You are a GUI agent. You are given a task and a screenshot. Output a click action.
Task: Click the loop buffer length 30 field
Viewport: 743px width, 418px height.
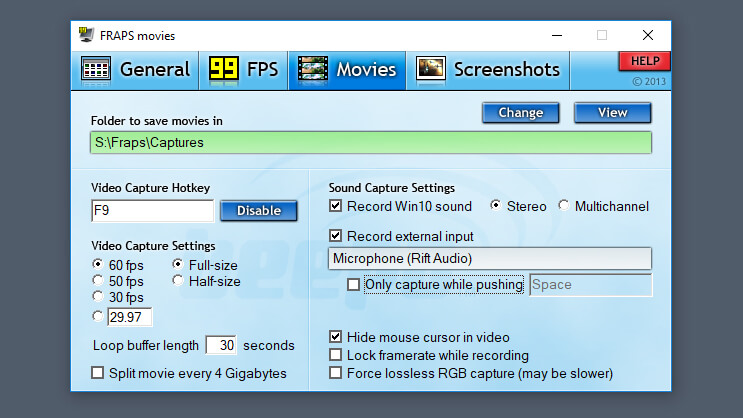click(x=221, y=345)
